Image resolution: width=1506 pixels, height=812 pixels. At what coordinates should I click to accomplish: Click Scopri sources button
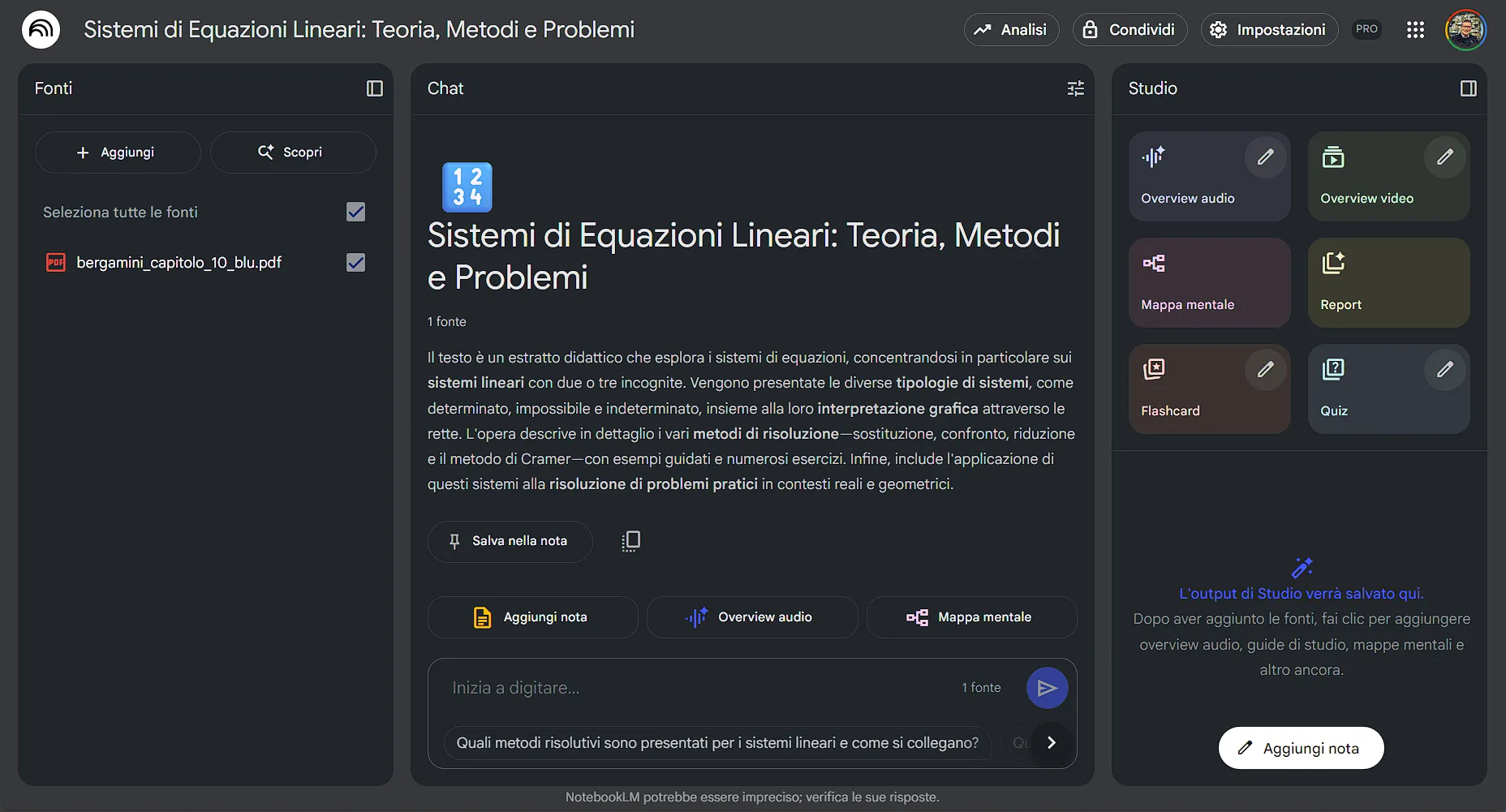coord(293,153)
